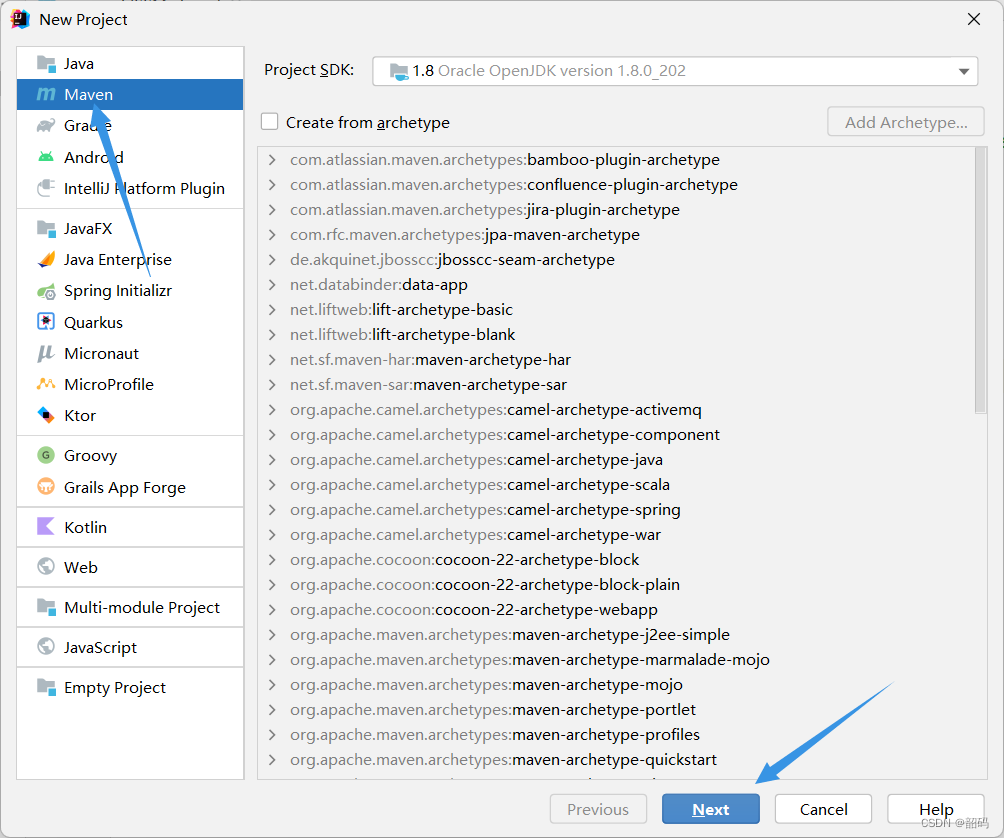Click the Cancel button

tap(823, 809)
